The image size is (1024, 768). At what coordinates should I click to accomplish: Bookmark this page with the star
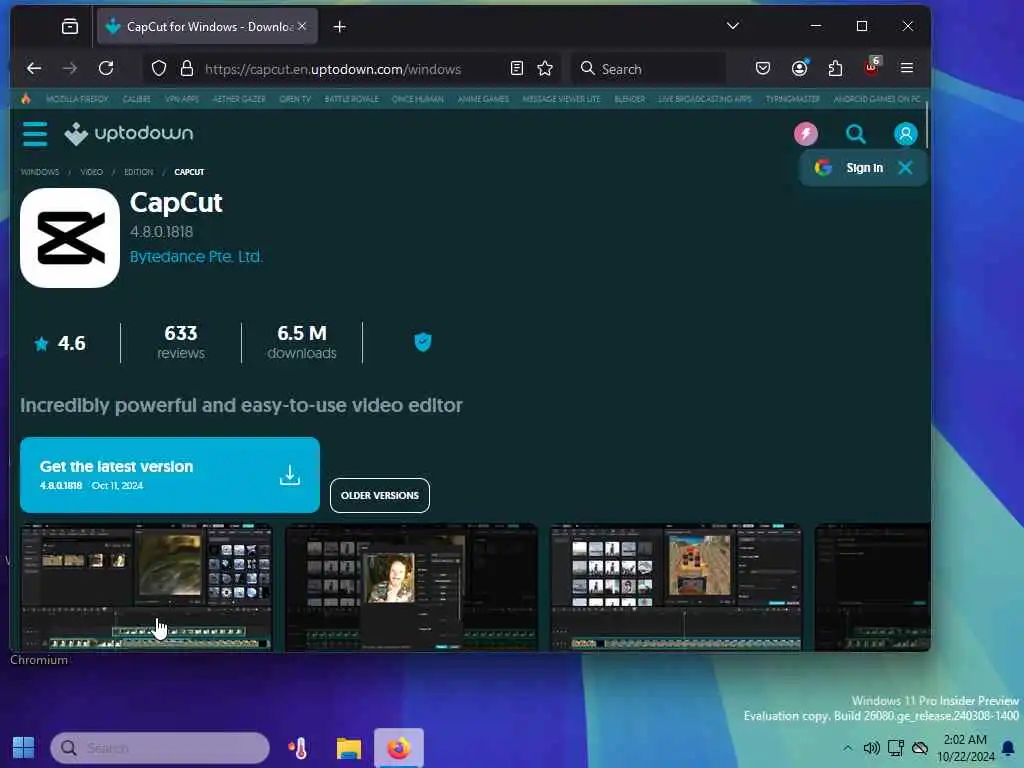point(545,68)
